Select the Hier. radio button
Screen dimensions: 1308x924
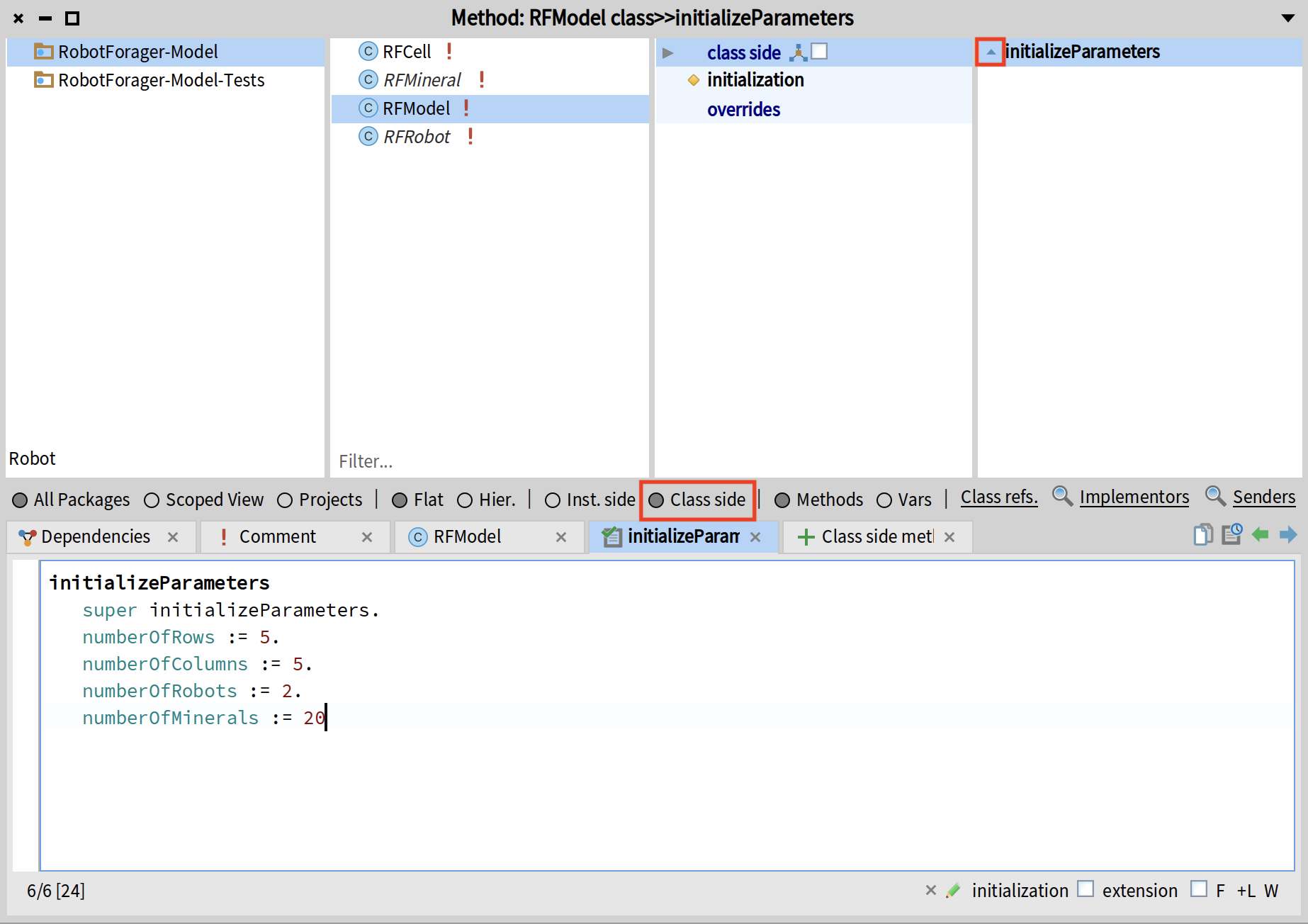[x=465, y=500]
